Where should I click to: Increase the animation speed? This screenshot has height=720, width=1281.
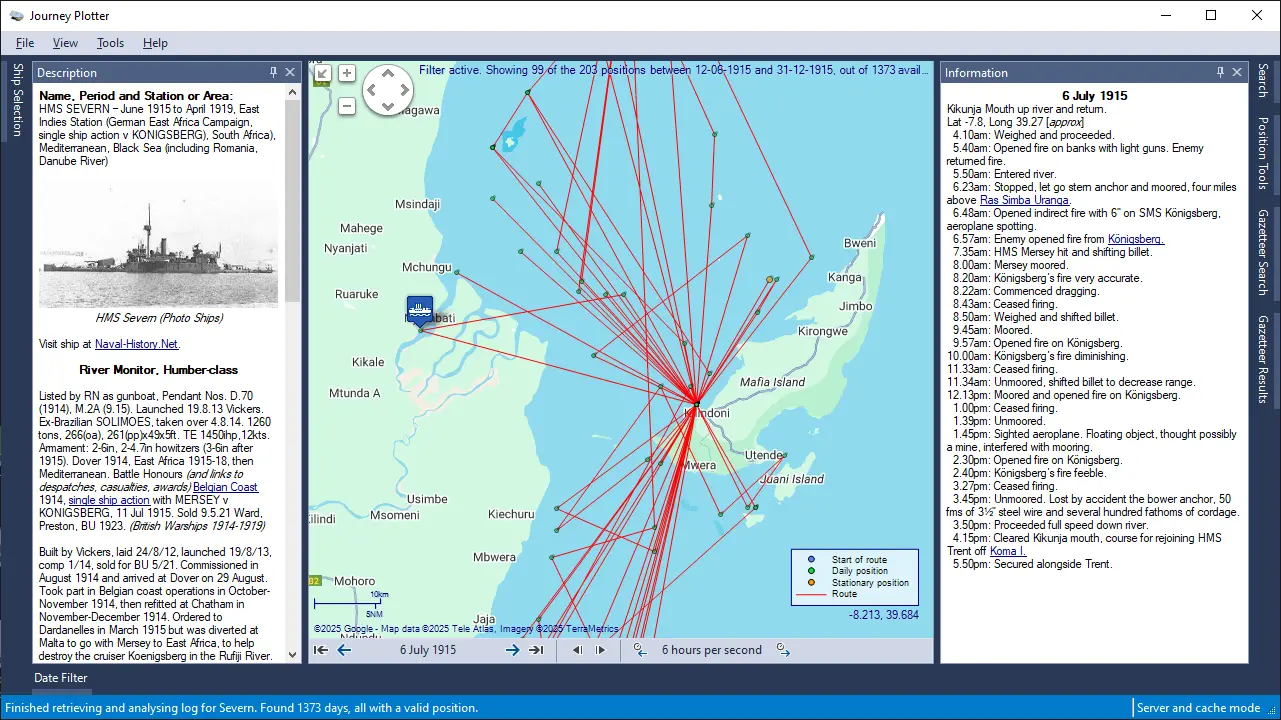pos(783,650)
